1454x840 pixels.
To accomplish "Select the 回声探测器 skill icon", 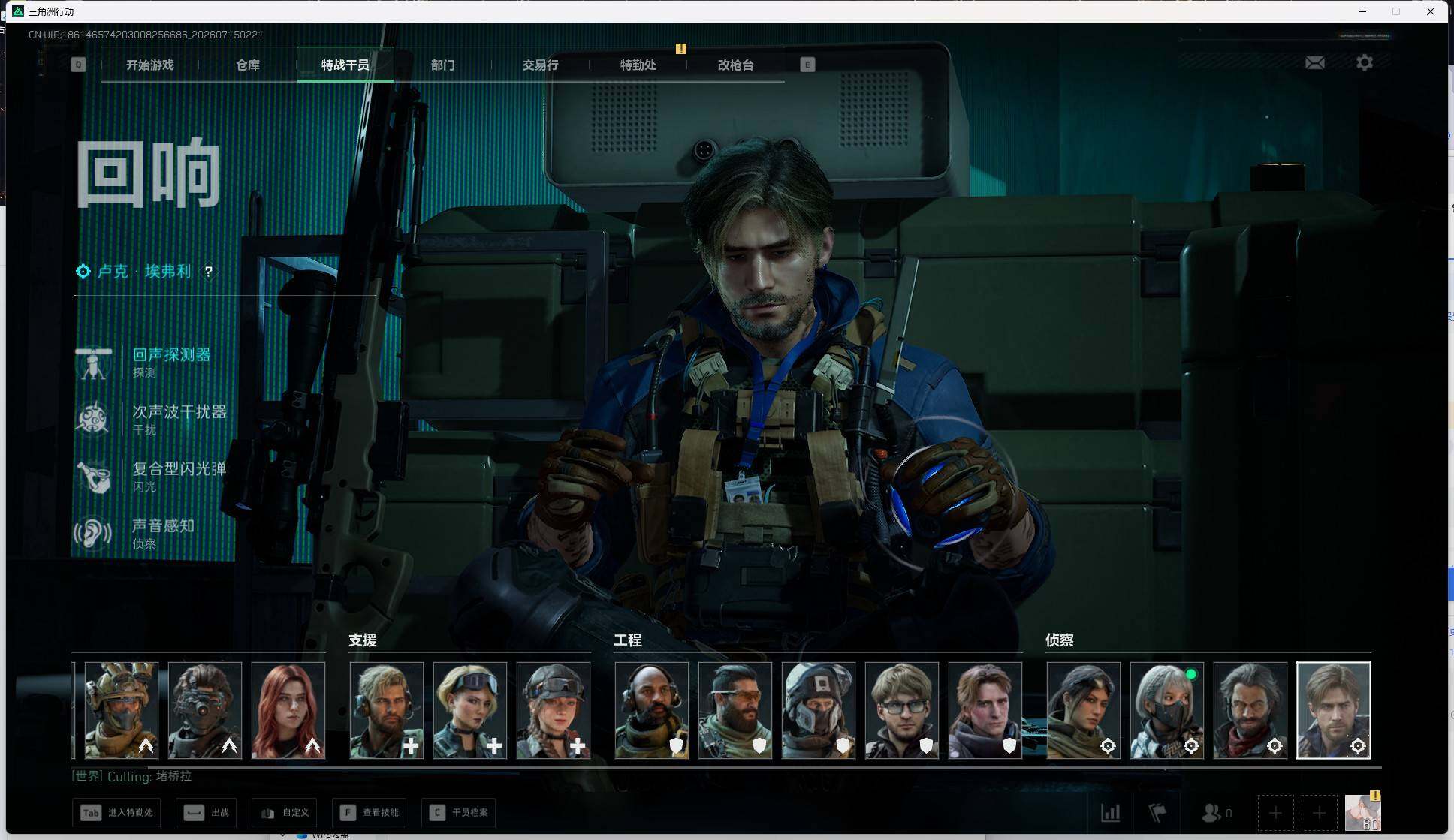I will pos(94,363).
